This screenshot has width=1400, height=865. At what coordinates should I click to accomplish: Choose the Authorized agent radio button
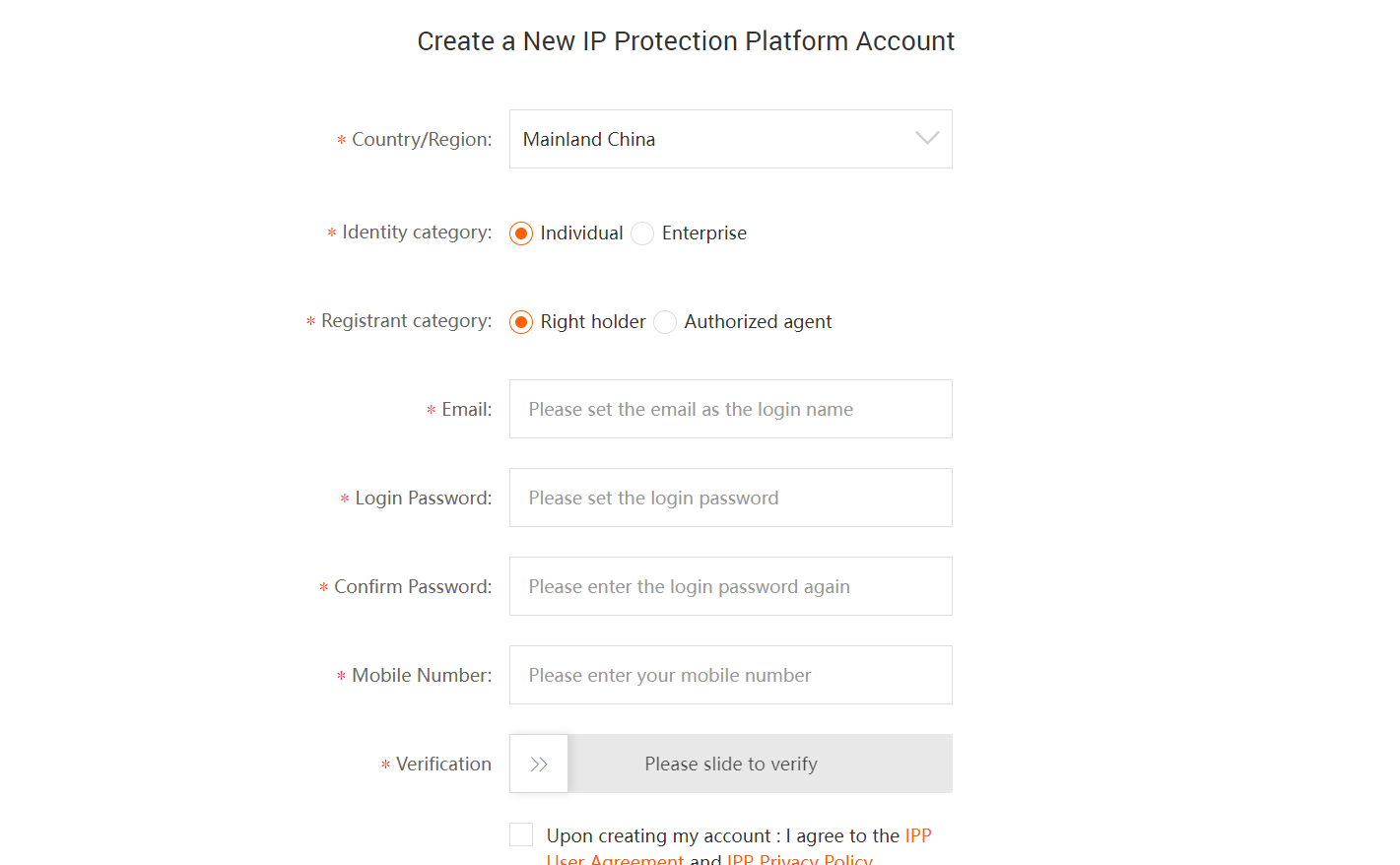[665, 322]
